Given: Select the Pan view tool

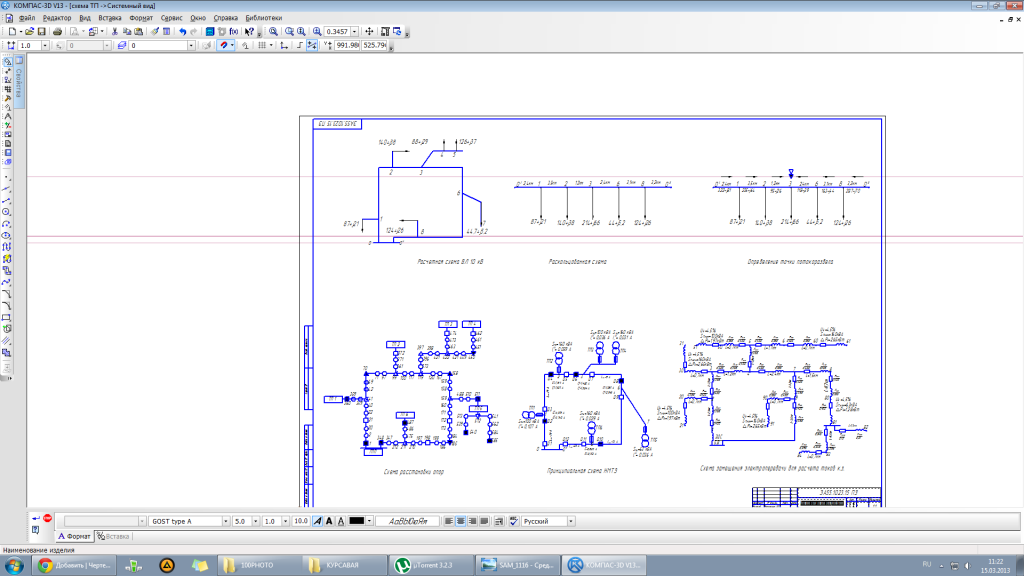Looking at the screenshot, I should pyautogui.click(x=369, y=32).
